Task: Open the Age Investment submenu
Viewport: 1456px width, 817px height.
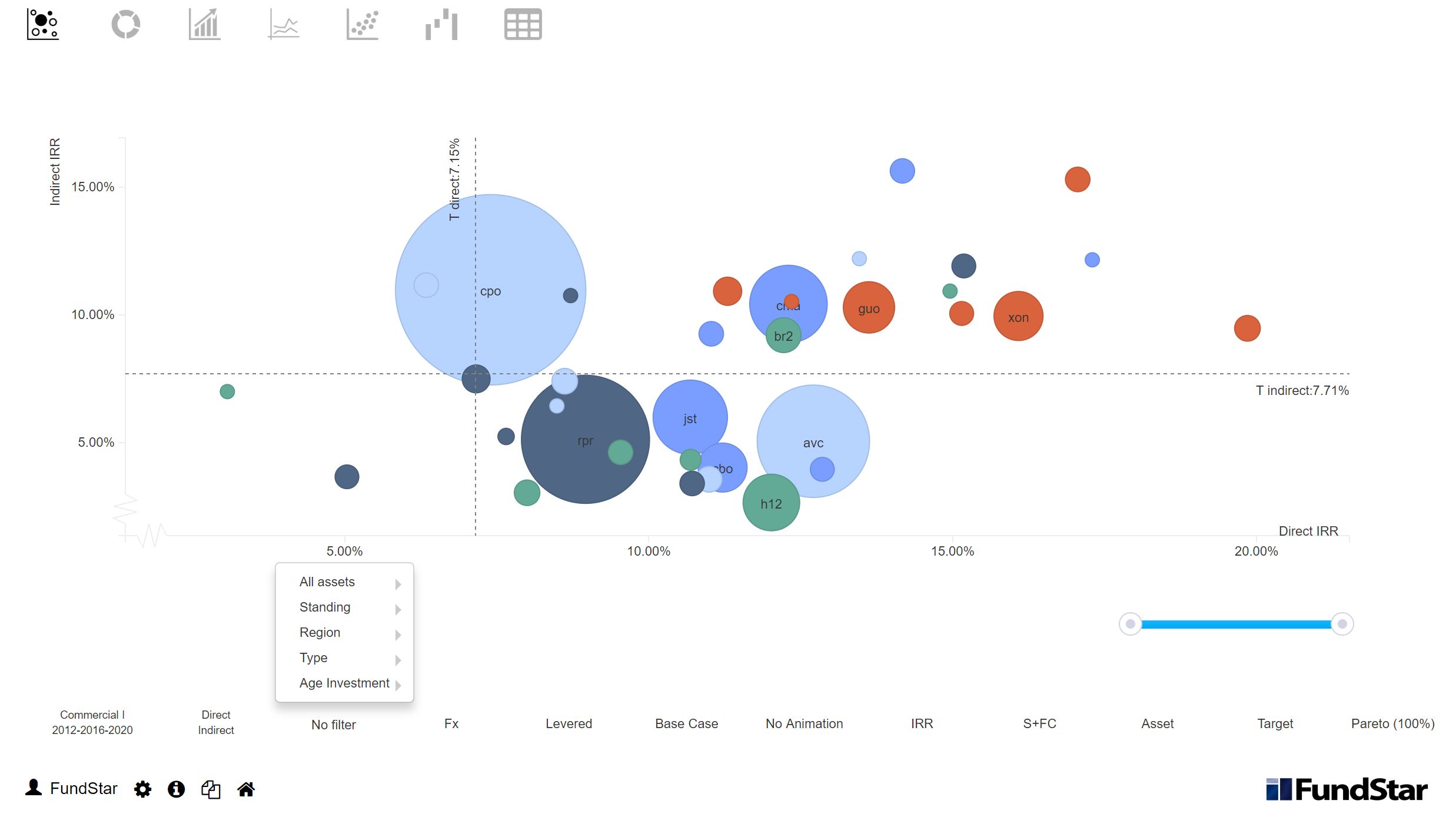Action: point(344,683)
